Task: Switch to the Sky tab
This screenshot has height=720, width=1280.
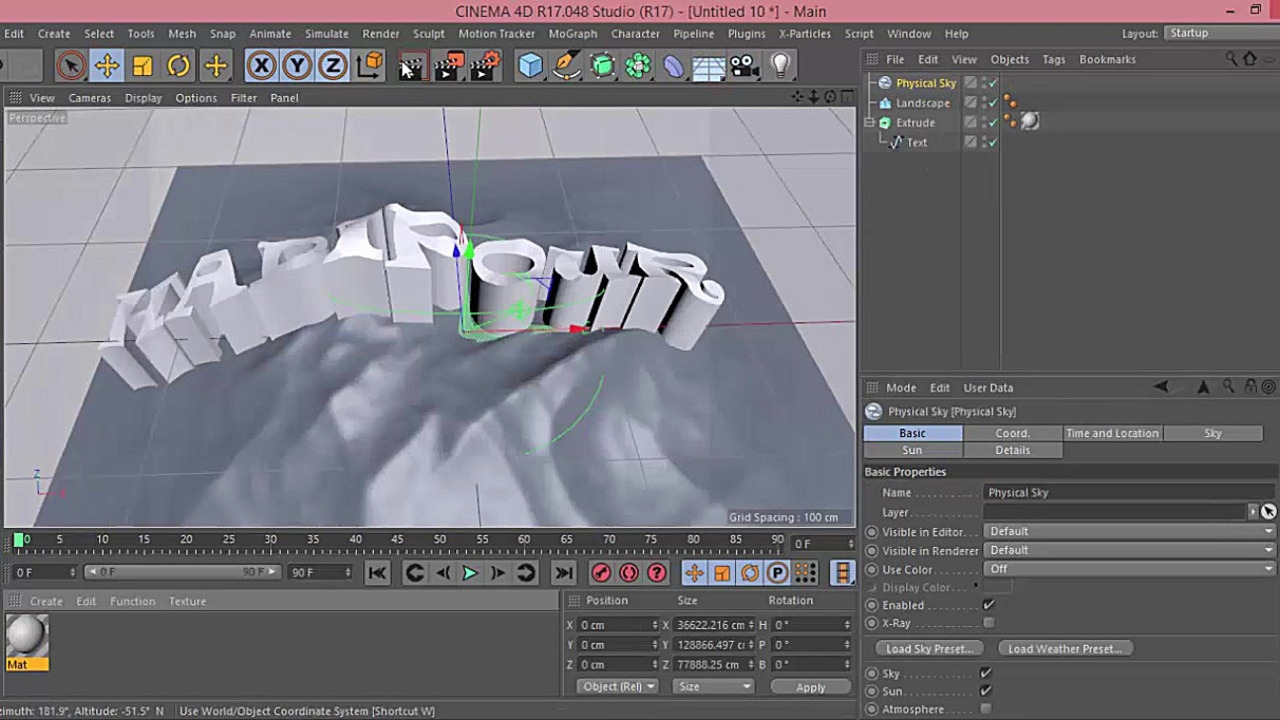Action: click(1212, 433)
